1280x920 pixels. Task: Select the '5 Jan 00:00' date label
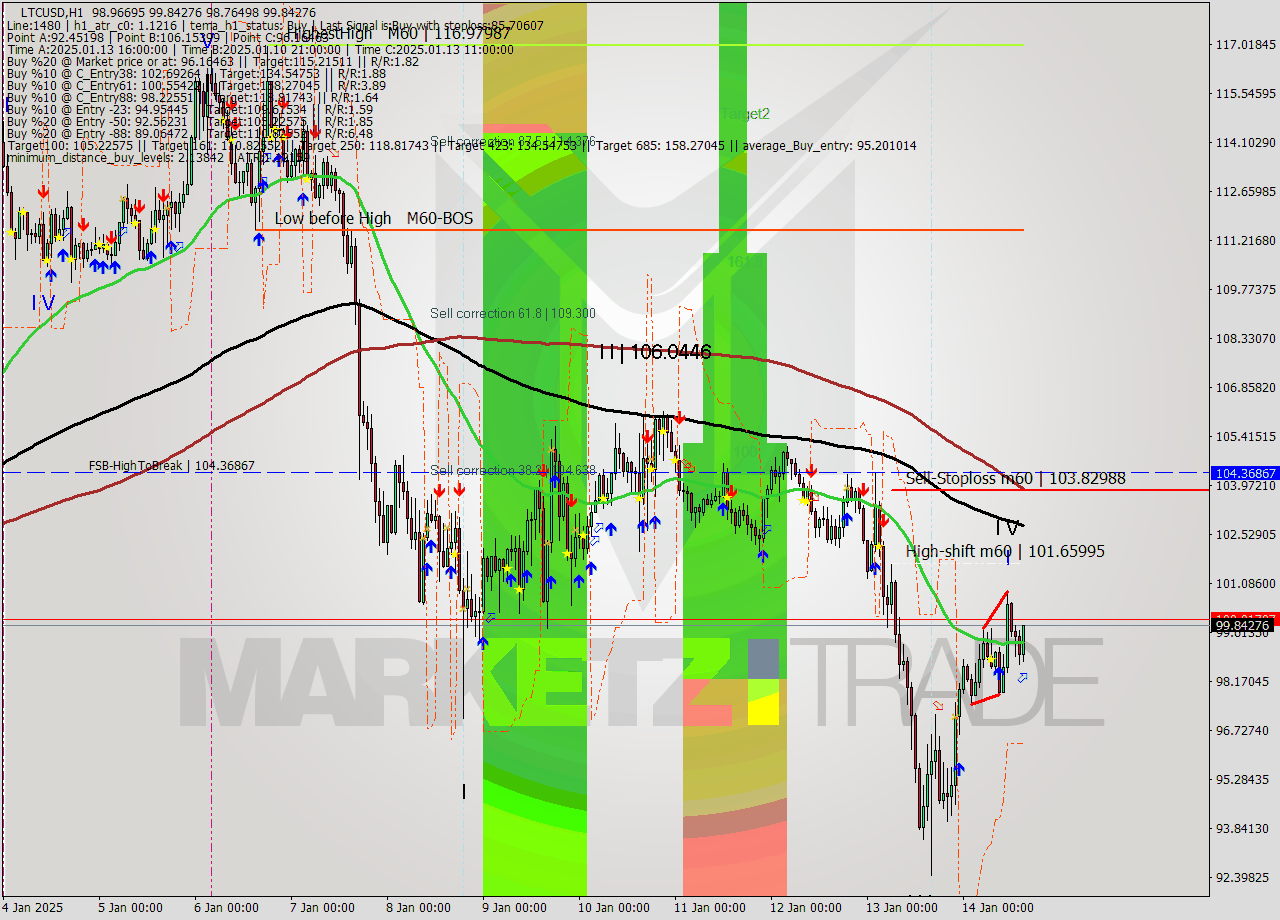pos(131,908)
